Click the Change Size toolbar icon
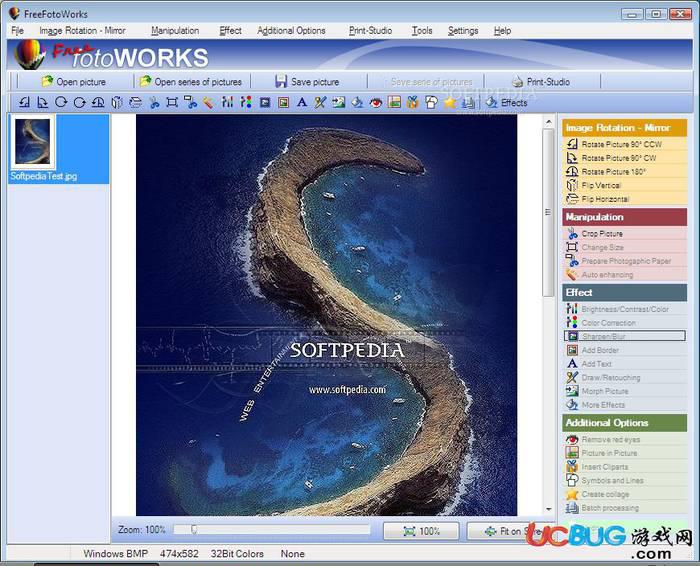The width and height of the screenshot is (700, 566). click(172, 103)
